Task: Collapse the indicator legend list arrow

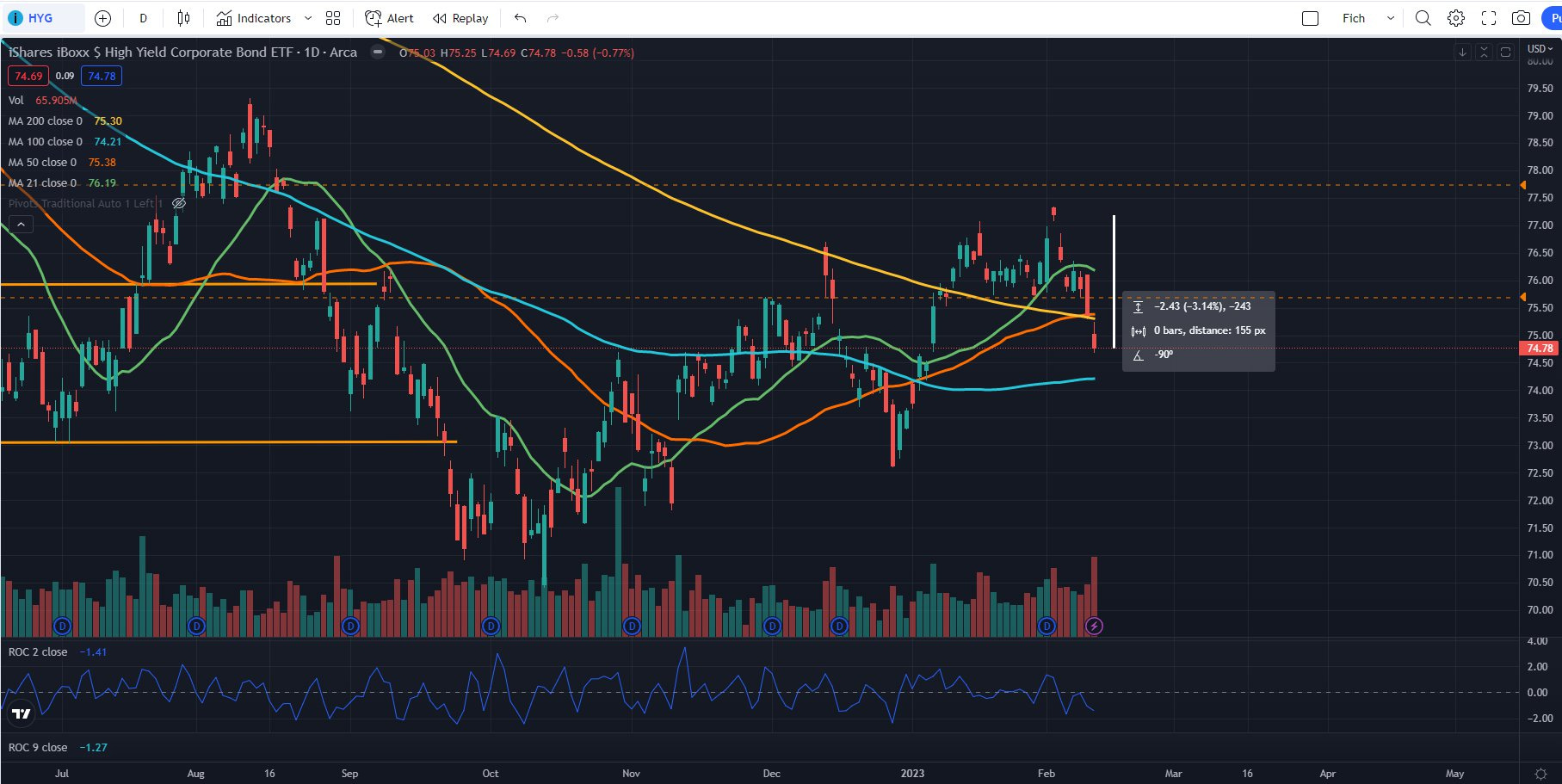Action: click(x=21, y=225)
